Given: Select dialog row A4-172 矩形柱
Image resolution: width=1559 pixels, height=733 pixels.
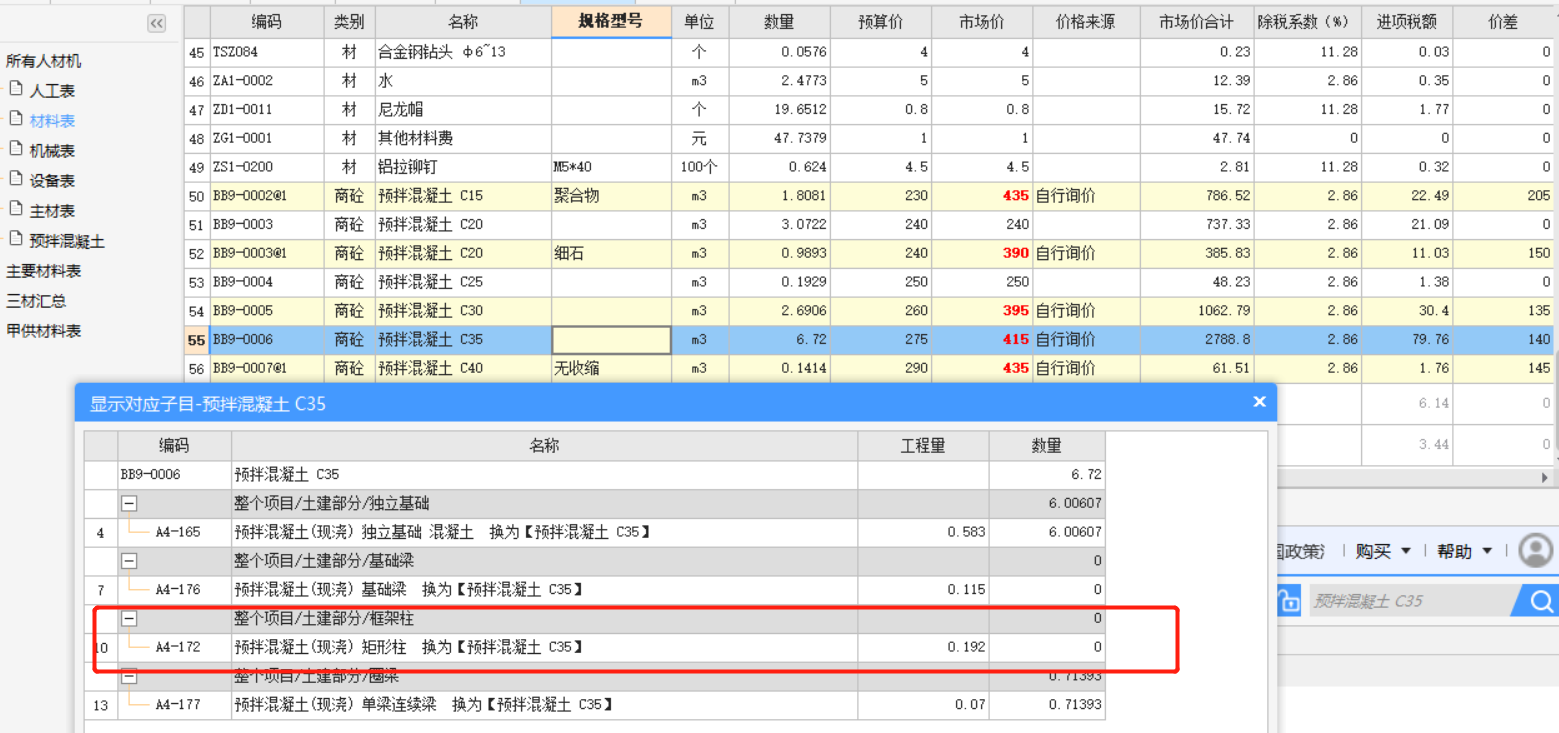Looking at the screenshot, I should click(x=595, y=648).
